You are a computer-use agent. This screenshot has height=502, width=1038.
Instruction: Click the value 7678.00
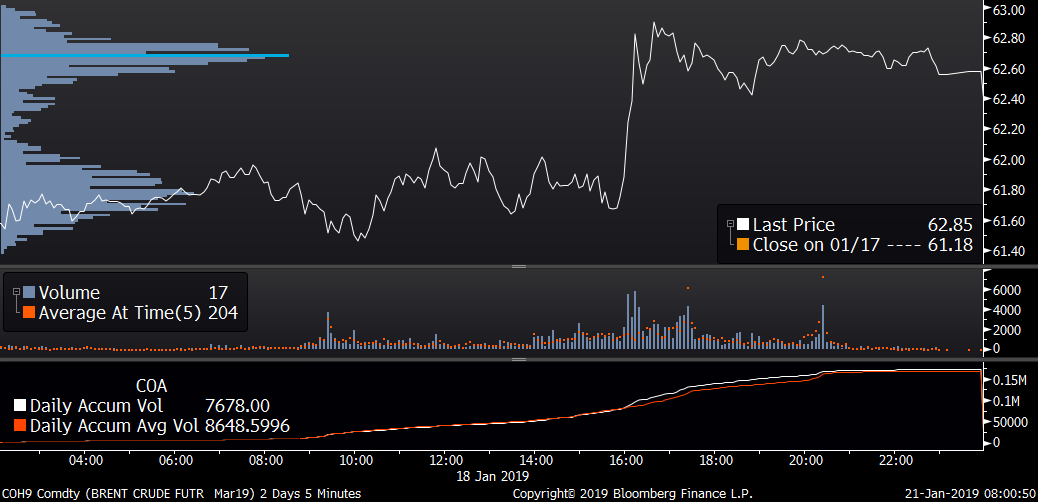238,405
